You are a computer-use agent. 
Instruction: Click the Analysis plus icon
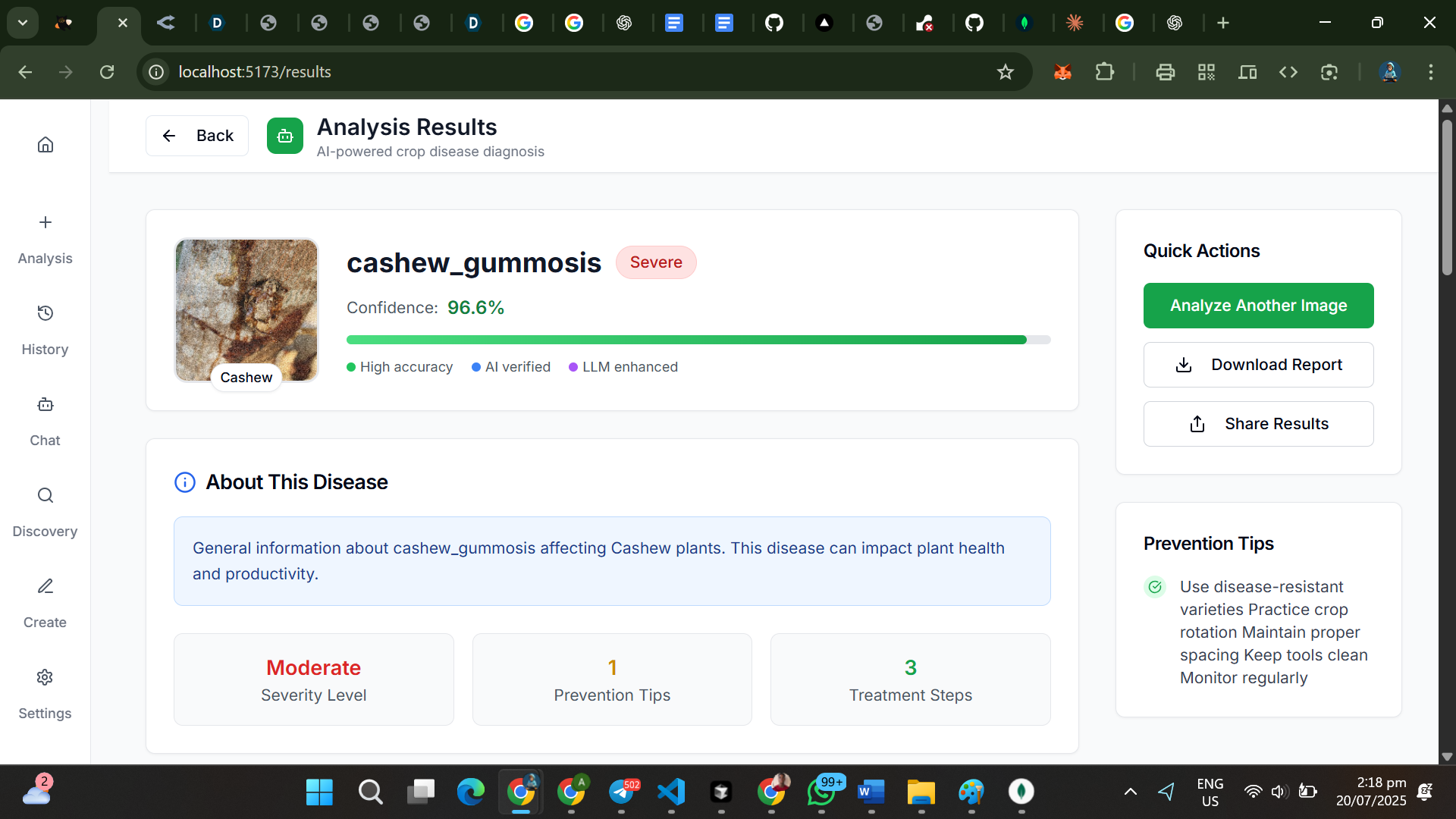coord(45,222)
